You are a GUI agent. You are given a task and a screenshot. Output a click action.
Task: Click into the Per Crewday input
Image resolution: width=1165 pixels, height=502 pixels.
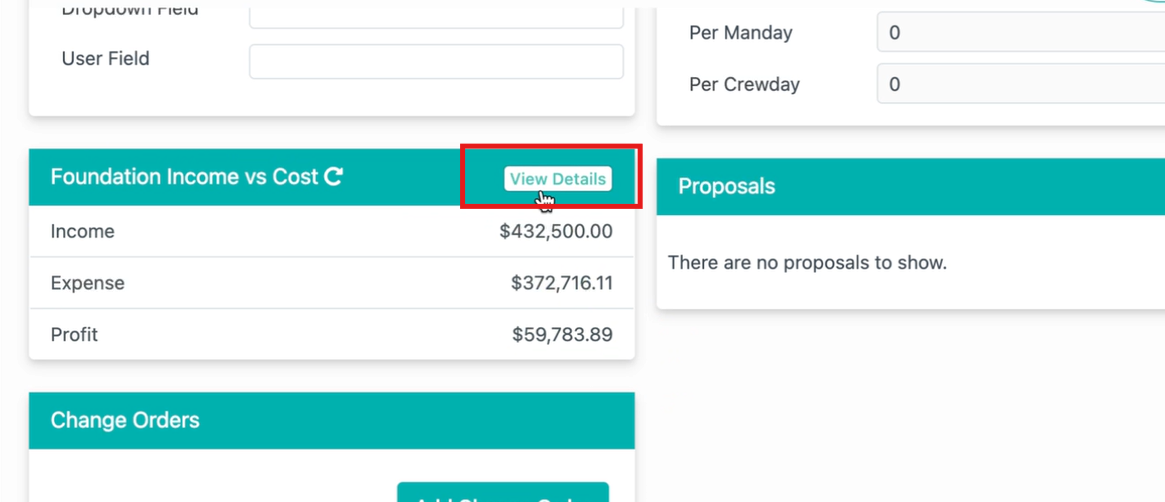coord(1021,84)
